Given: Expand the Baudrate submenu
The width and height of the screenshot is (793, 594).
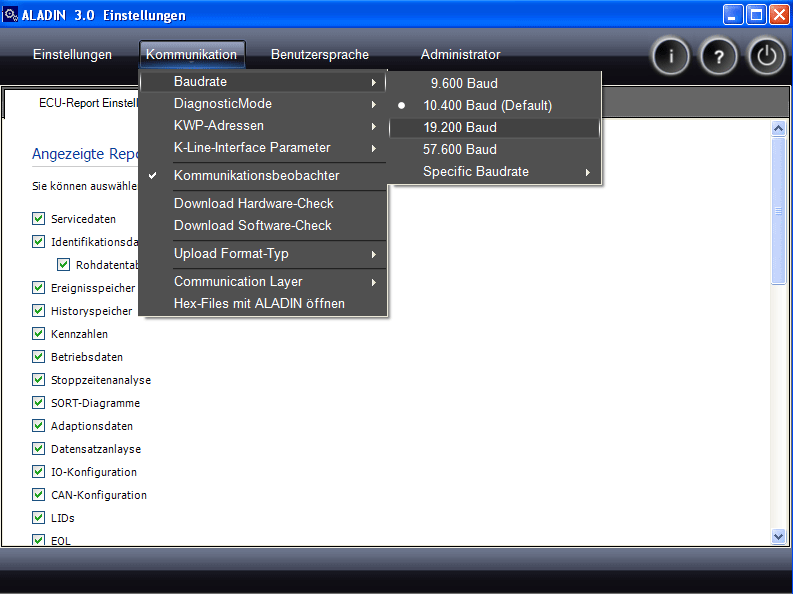Looking at the screenshot, I should (263, 81).
